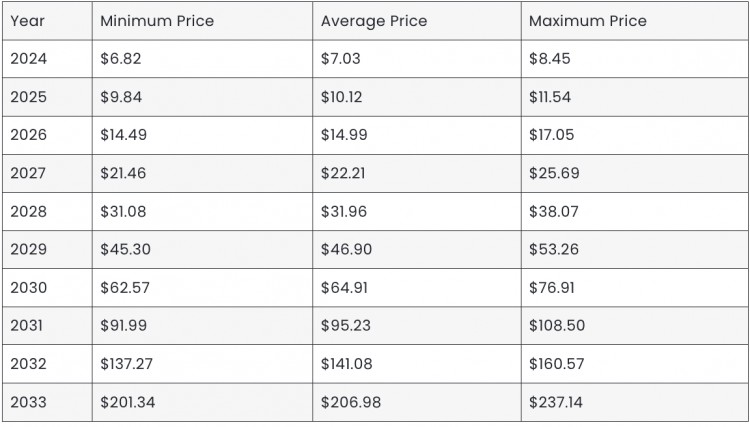Image resolution: width=750 pixels, height=427 pixels.
Task: Select the Minimum Price column header
Action: 202,21
